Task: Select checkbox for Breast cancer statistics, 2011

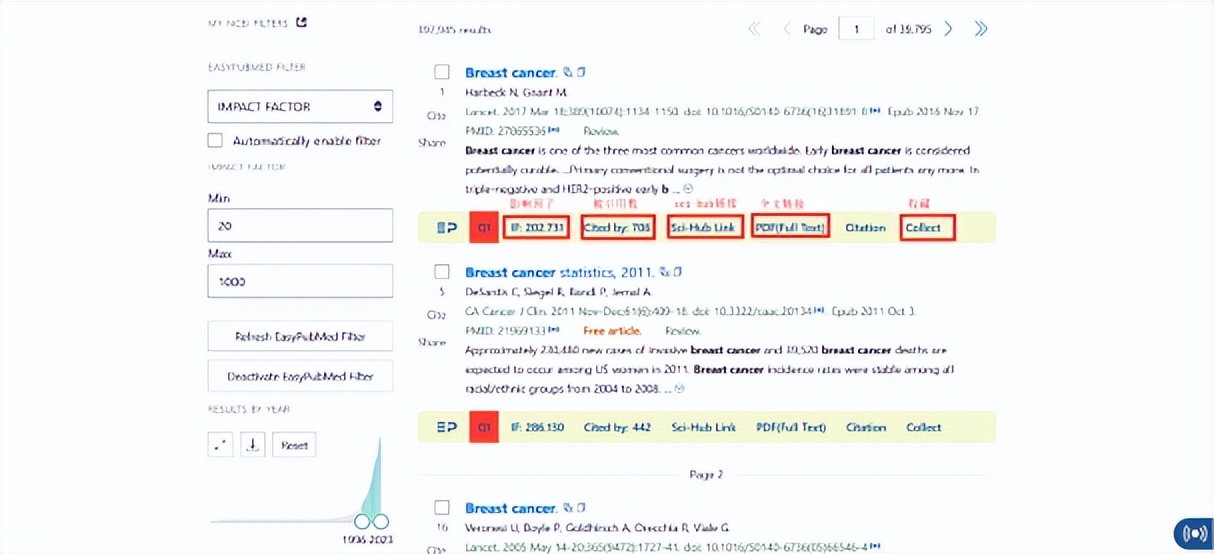Action: (442, 272)
